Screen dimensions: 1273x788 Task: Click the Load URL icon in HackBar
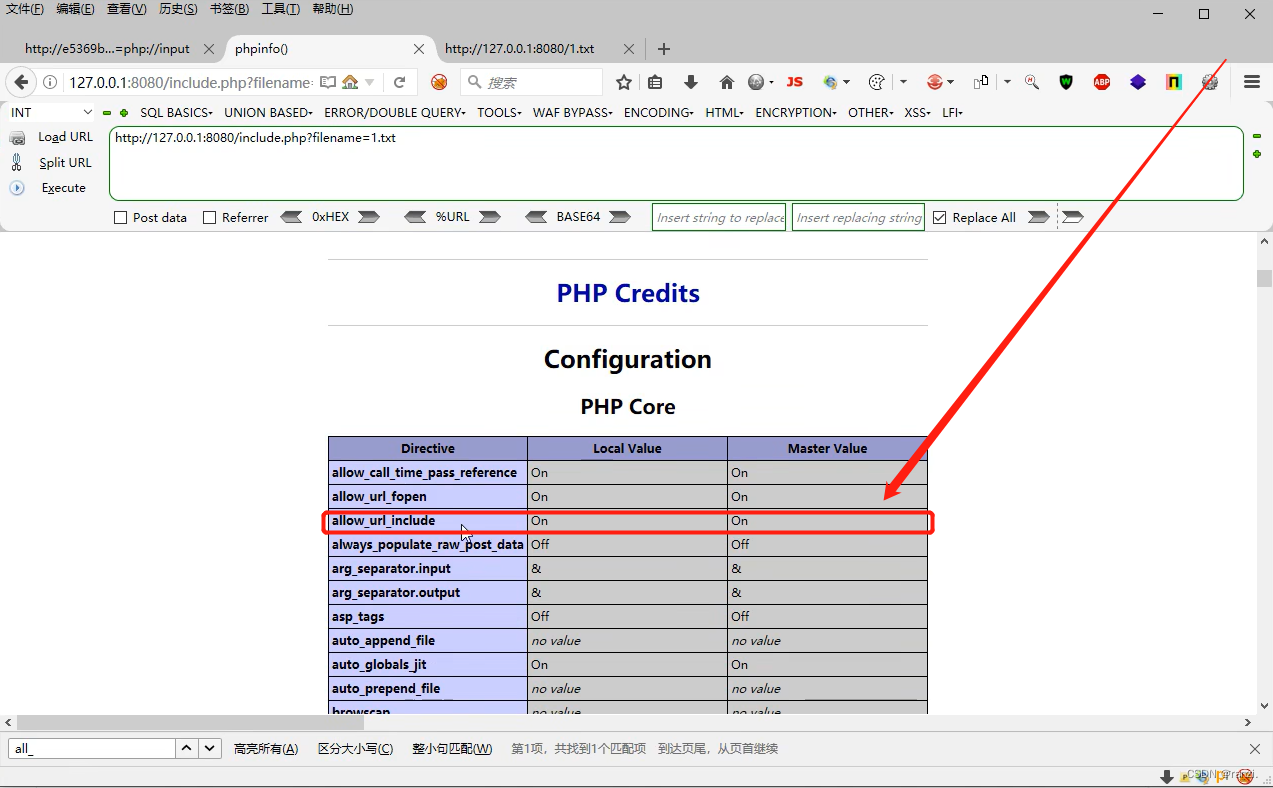pyautogui.click(x=17, y=138)
